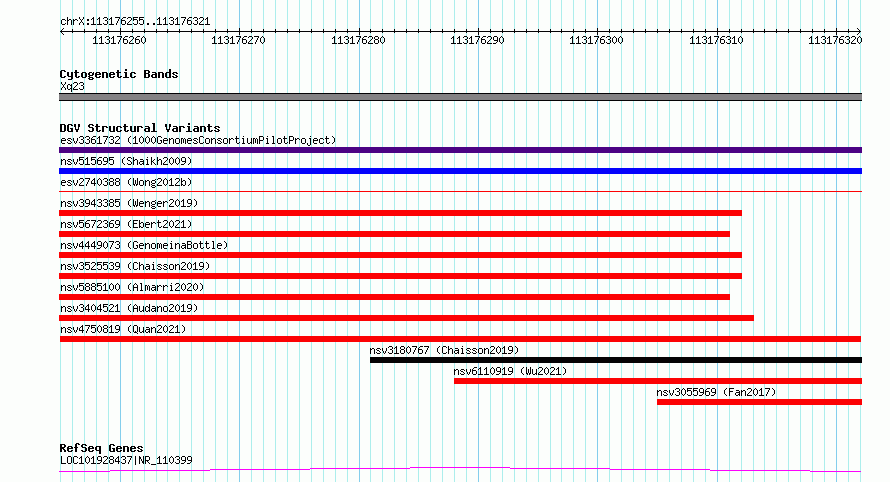Click the red bar under nsv5885100

point(394,297)
